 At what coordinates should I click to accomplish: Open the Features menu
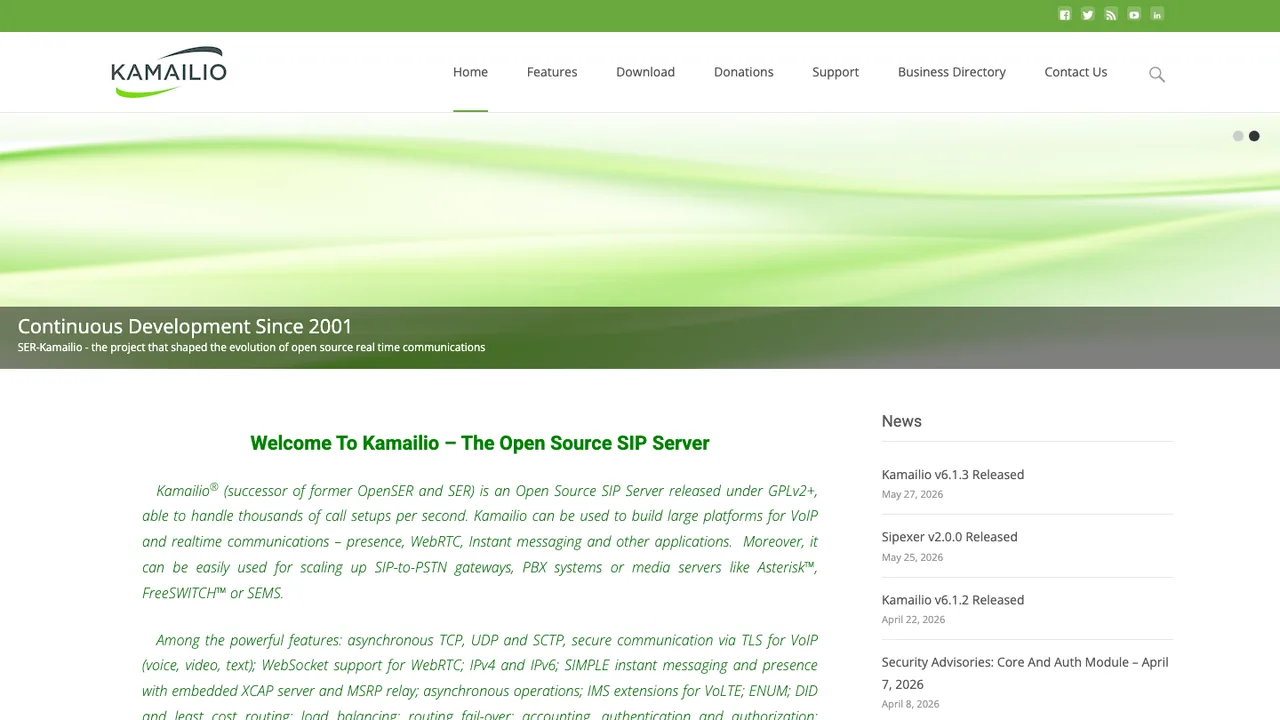pyautogui.click(x=552, y=72)
